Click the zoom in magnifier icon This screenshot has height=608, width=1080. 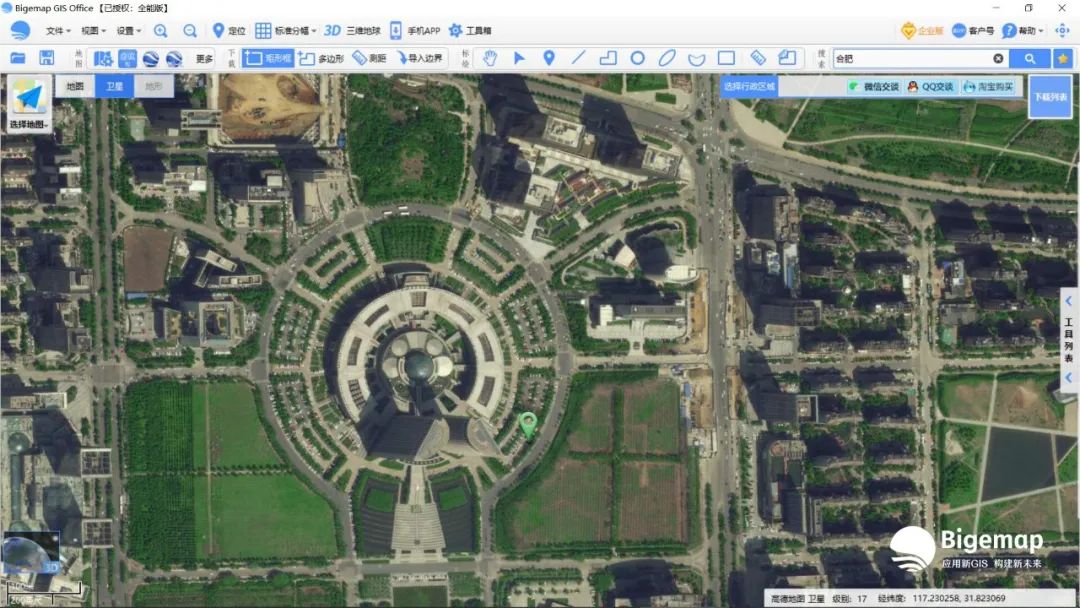[x=160, y=30]
